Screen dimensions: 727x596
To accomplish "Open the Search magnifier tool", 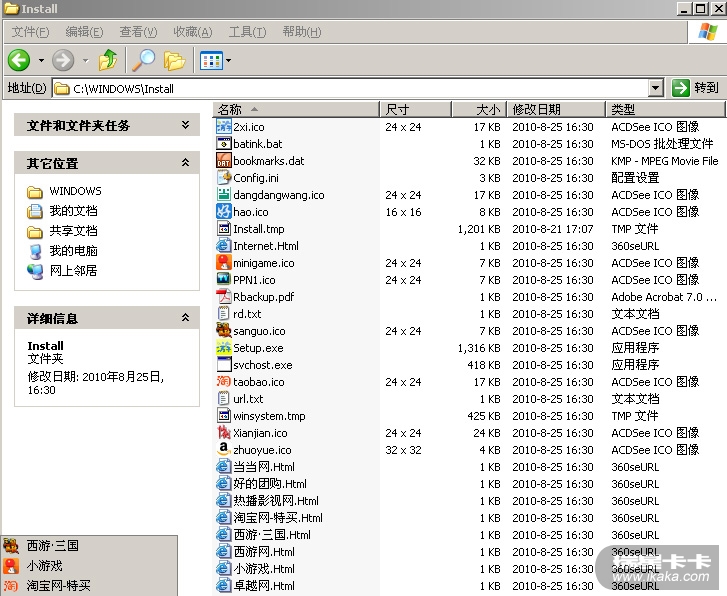I will click(144, 60).
